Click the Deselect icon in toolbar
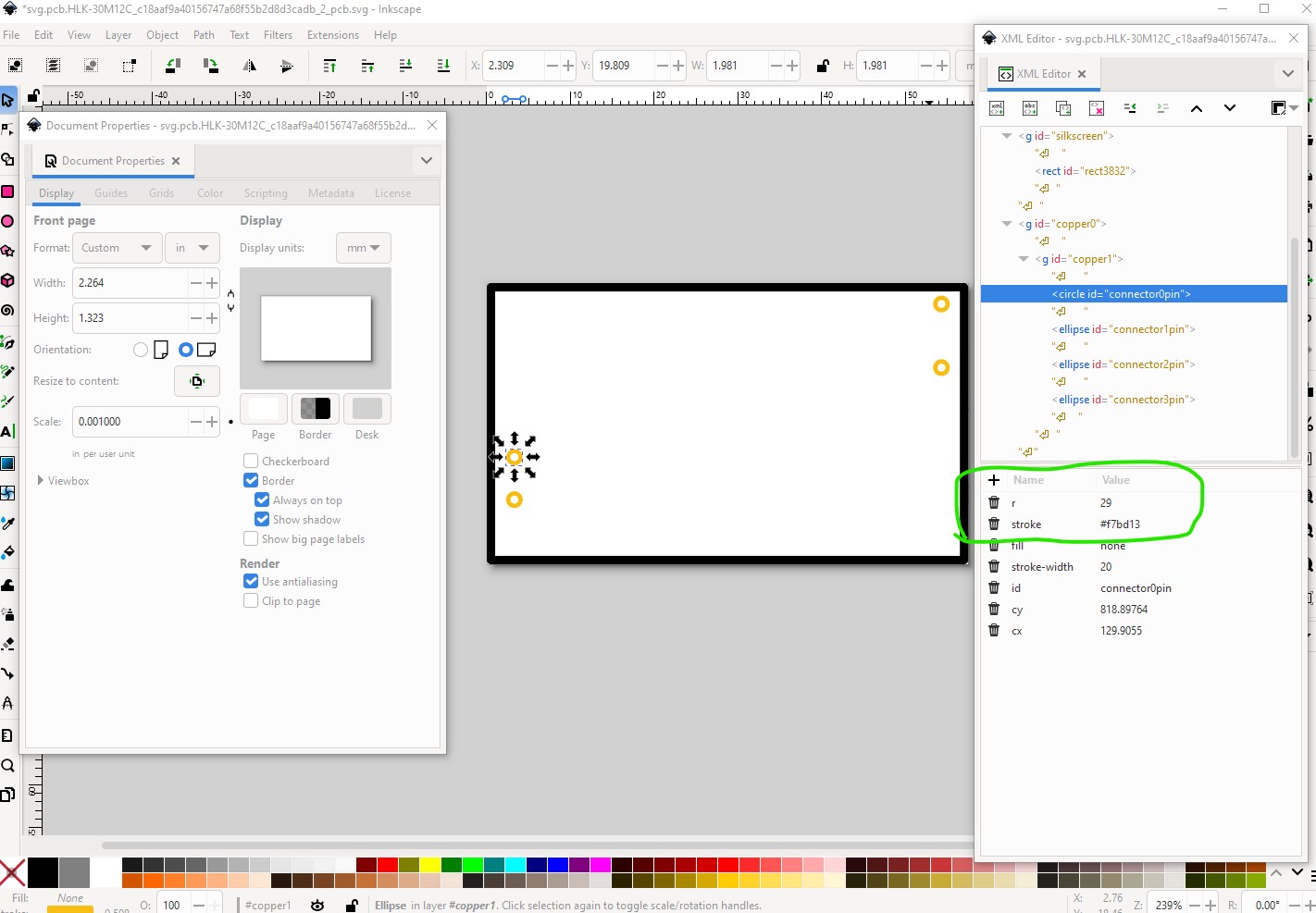Screen dimensions: 1316x913 pos(91,66)
